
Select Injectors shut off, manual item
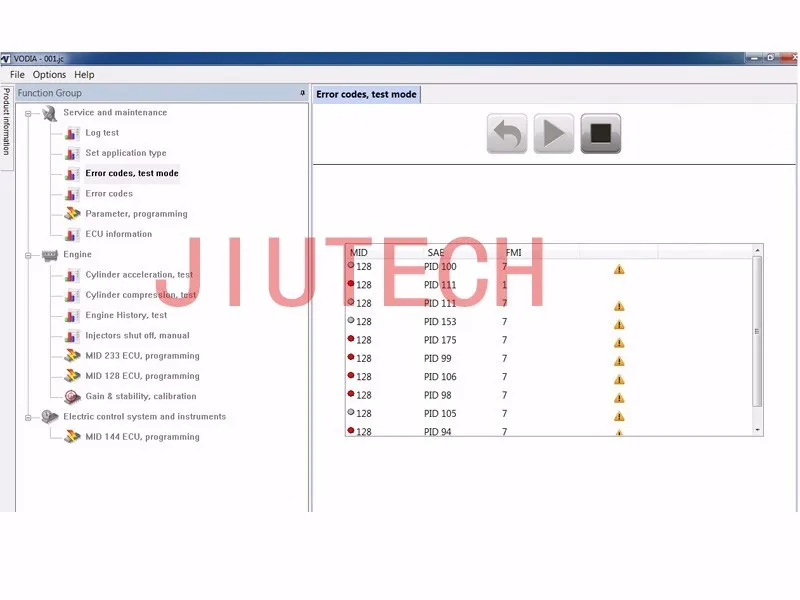click(137, 336)
